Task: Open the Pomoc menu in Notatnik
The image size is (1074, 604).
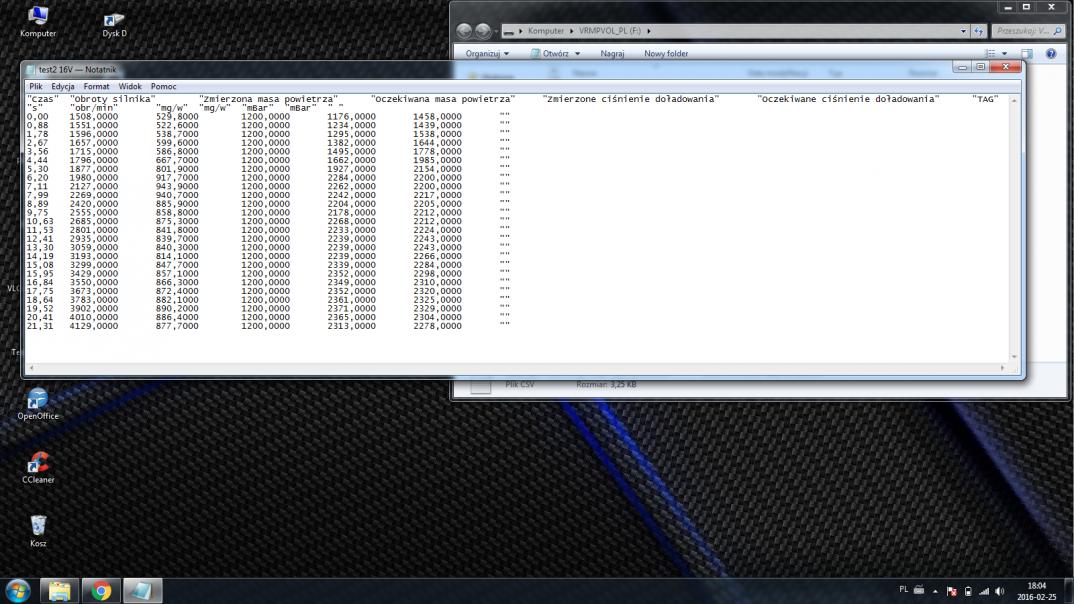Action: (x=163, y=86)
